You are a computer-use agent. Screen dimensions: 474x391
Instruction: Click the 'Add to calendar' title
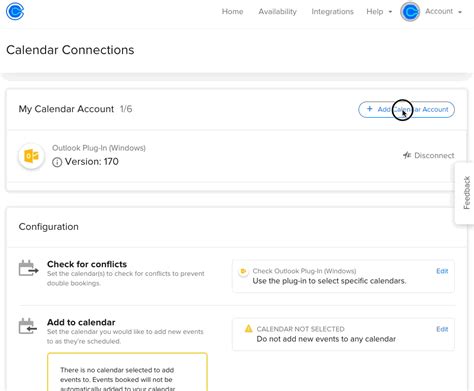[81, 322]
